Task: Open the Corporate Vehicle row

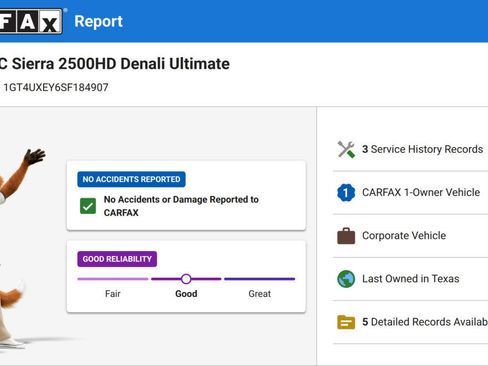Action: 410,236
